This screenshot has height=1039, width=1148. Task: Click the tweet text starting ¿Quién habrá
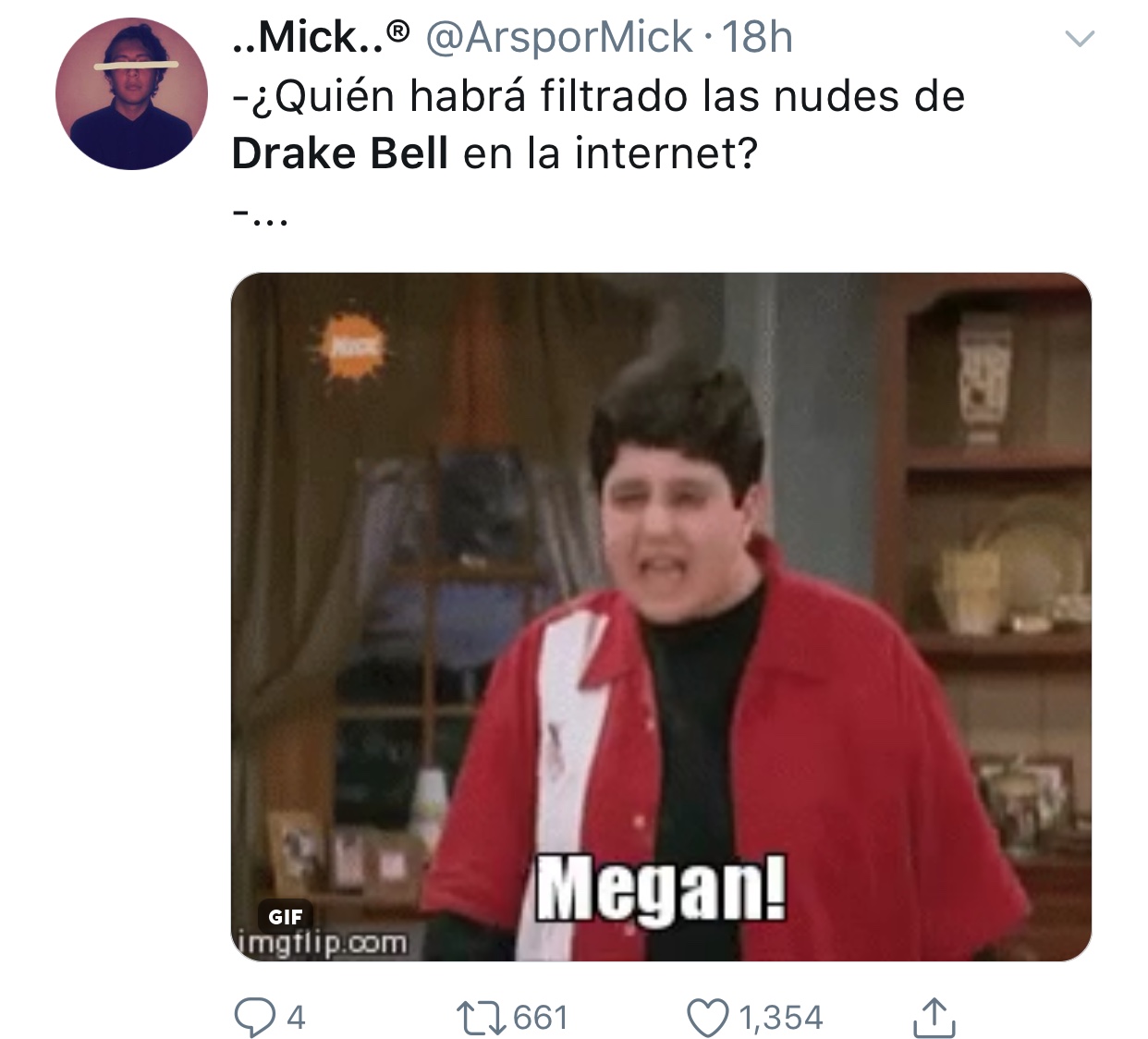[x=598, y=125]
